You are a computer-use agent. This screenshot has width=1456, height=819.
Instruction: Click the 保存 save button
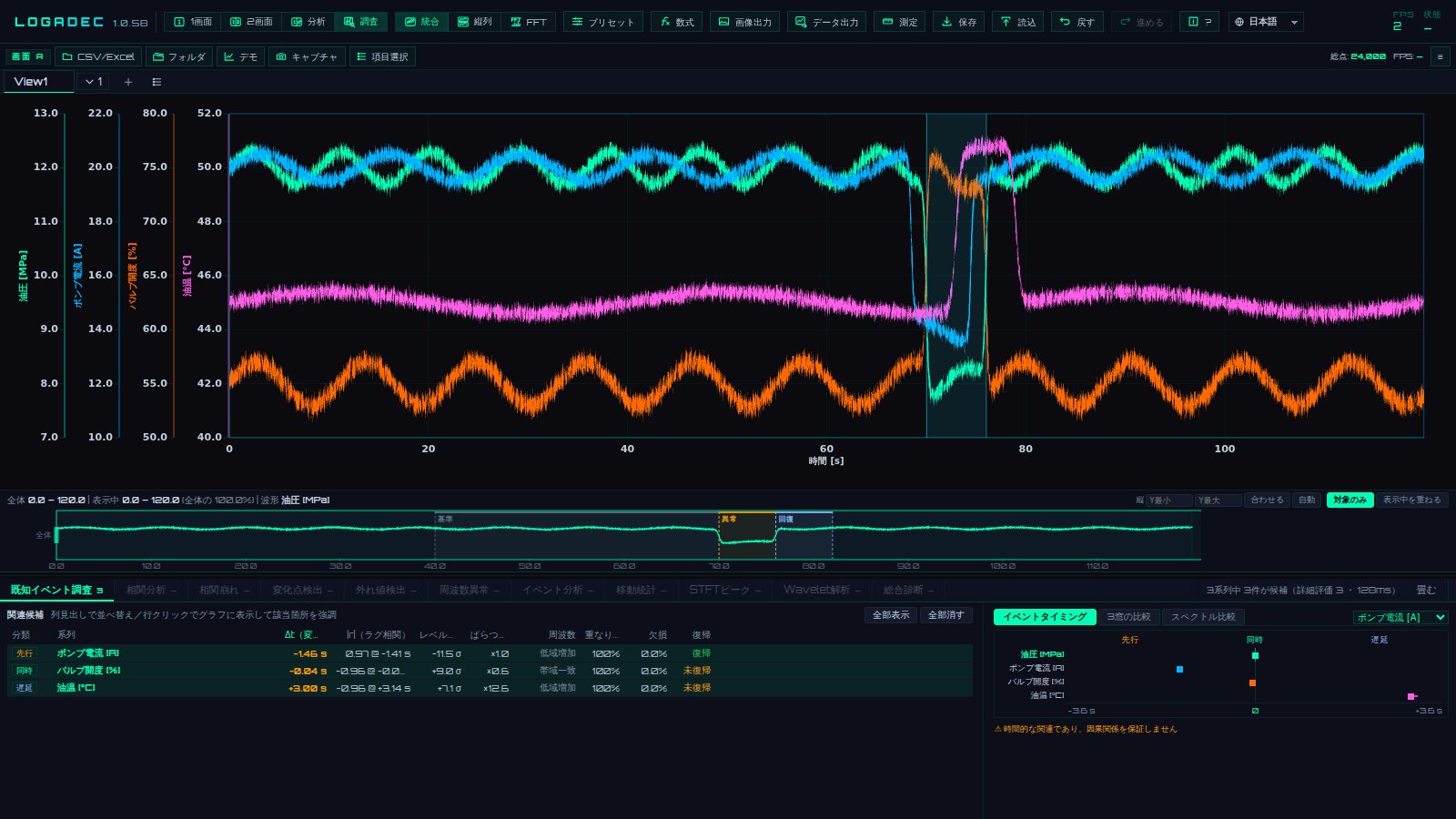pyautogui.click(x=958, y=22)
